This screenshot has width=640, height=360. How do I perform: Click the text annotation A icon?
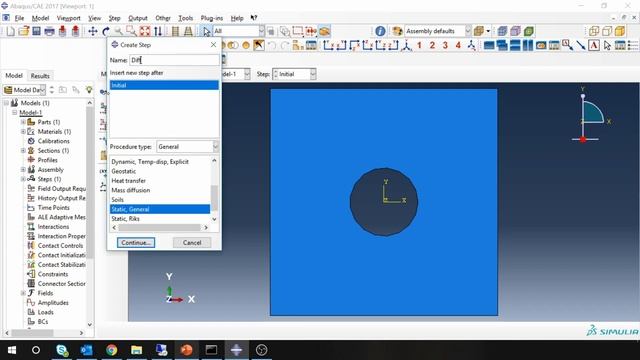594,45
